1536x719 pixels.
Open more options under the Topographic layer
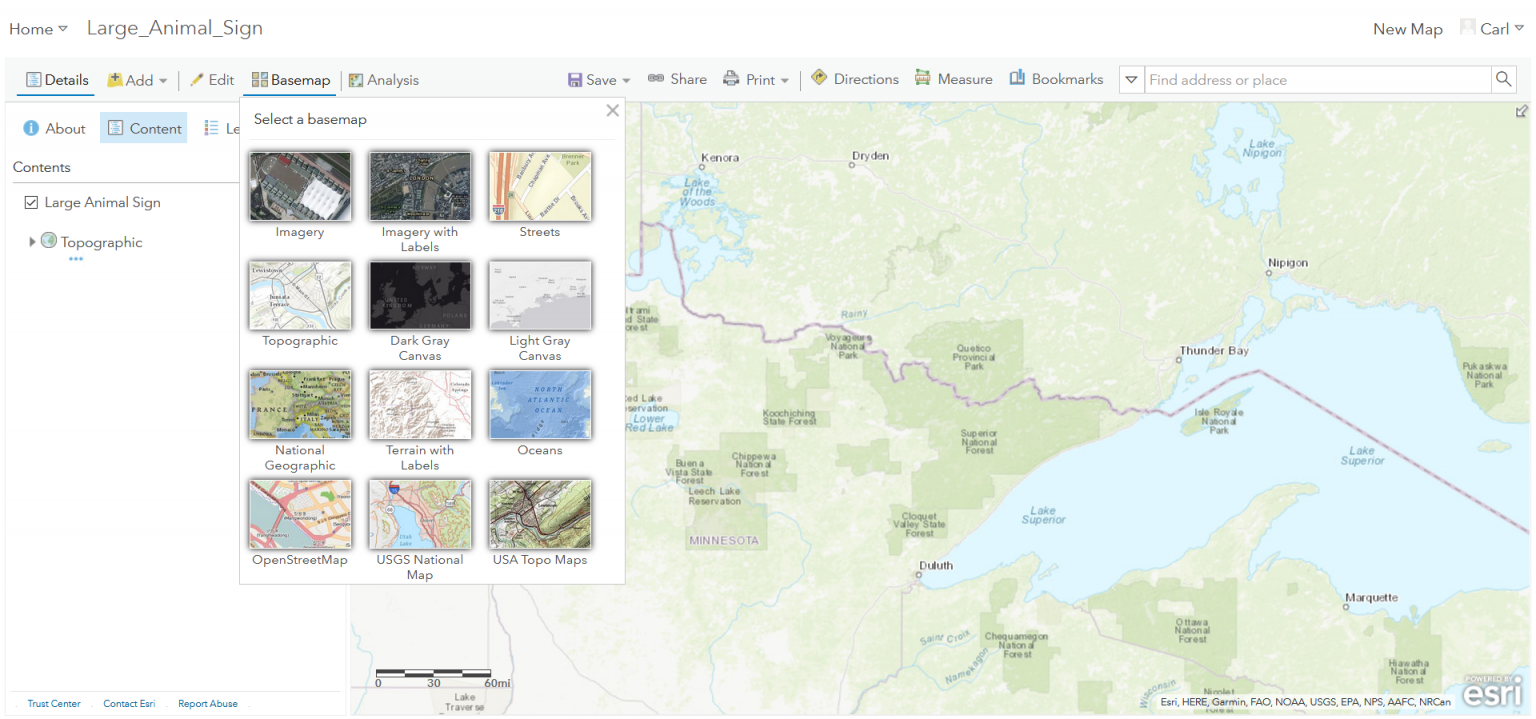tap(75, 259)
